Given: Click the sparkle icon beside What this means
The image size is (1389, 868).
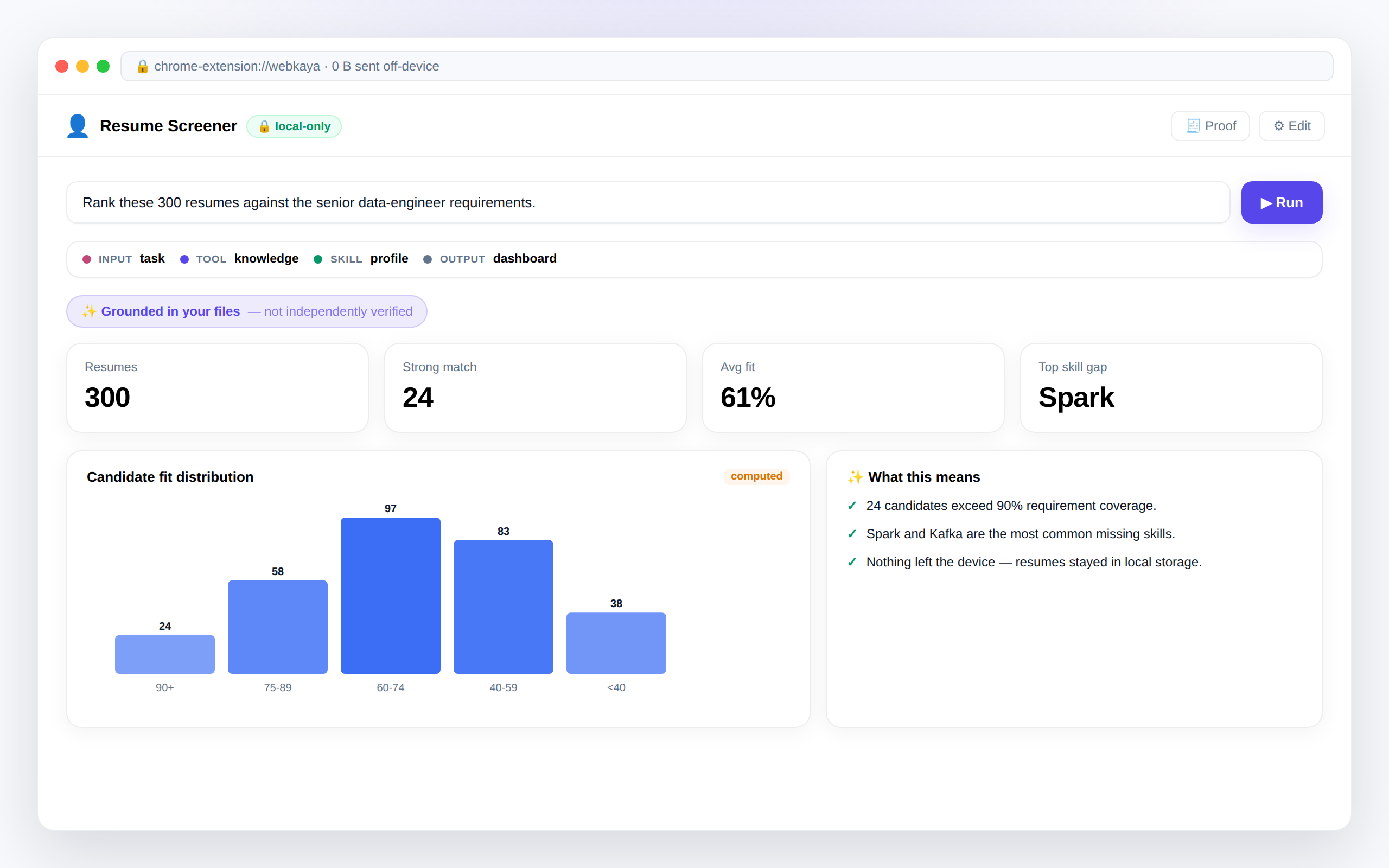Looking at the screenshot, I should tap(855, 477).
